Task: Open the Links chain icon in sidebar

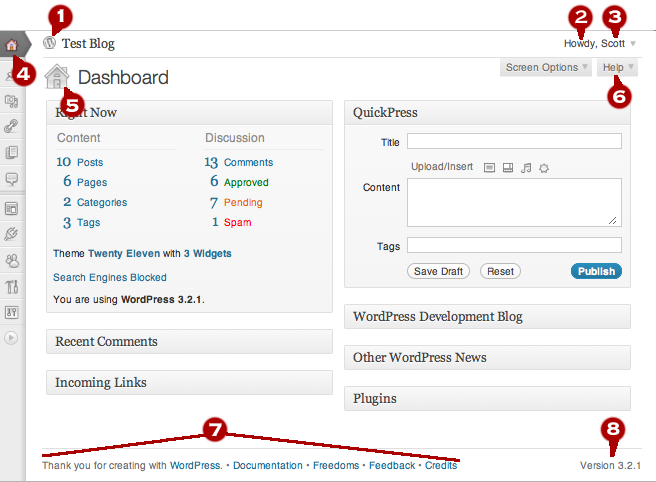Action: pos(11,126)
